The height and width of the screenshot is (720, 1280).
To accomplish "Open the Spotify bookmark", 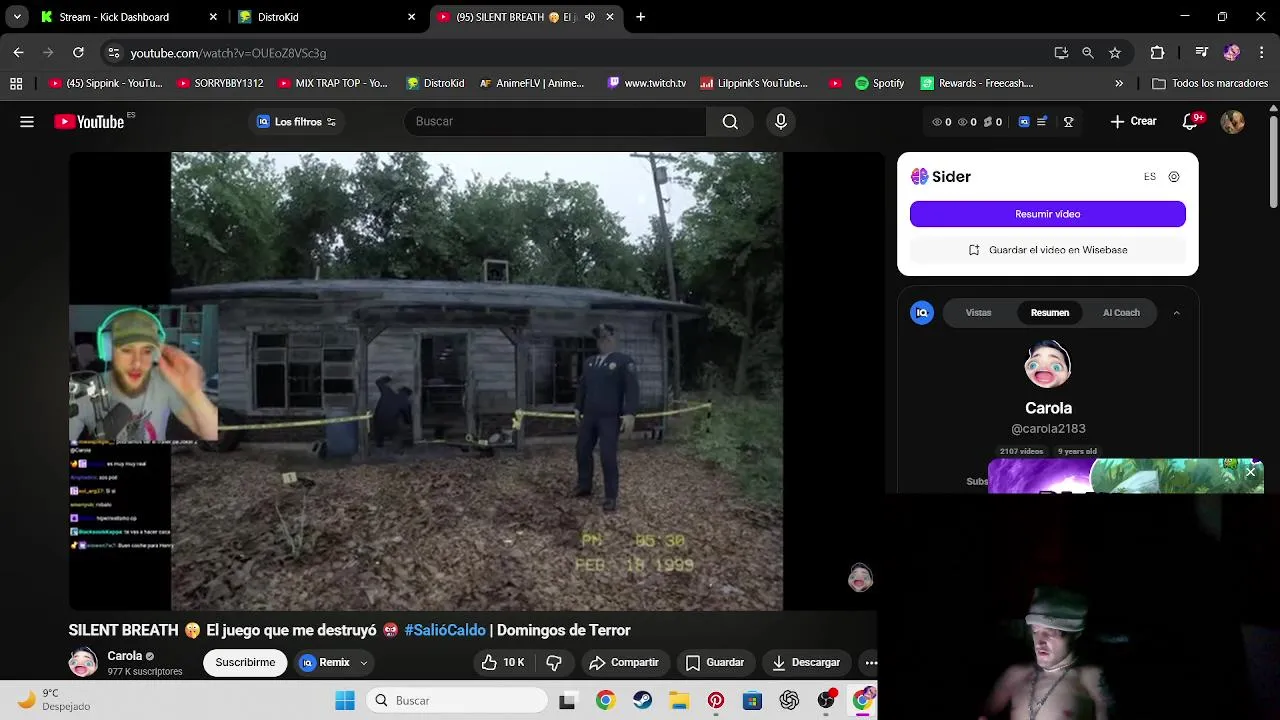I will tap(879, 83).
